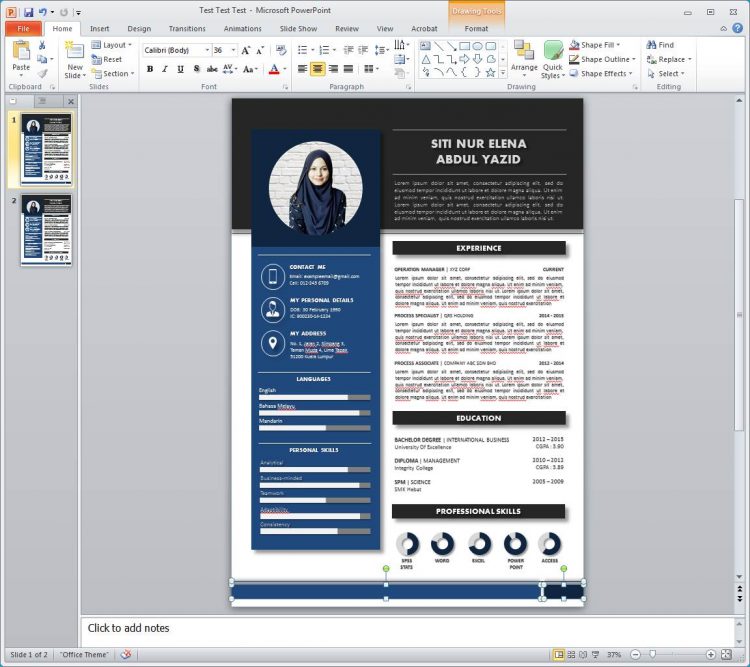Image resolution: width=750 pixels, height=667 pixels.
Task: Switch to Slide Sorter view in status bar
Action: coord(571,655)
